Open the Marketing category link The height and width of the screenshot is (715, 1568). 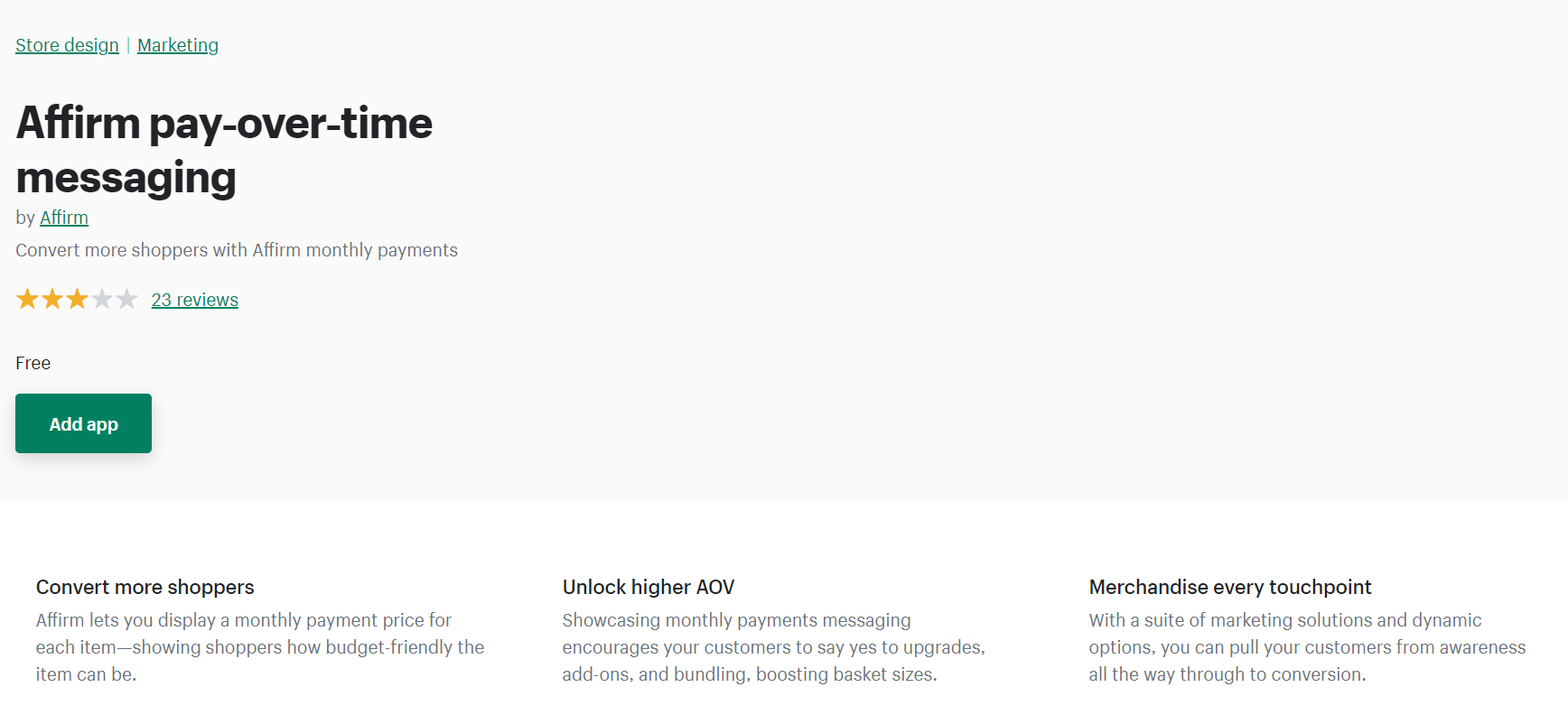pos(178,45)
